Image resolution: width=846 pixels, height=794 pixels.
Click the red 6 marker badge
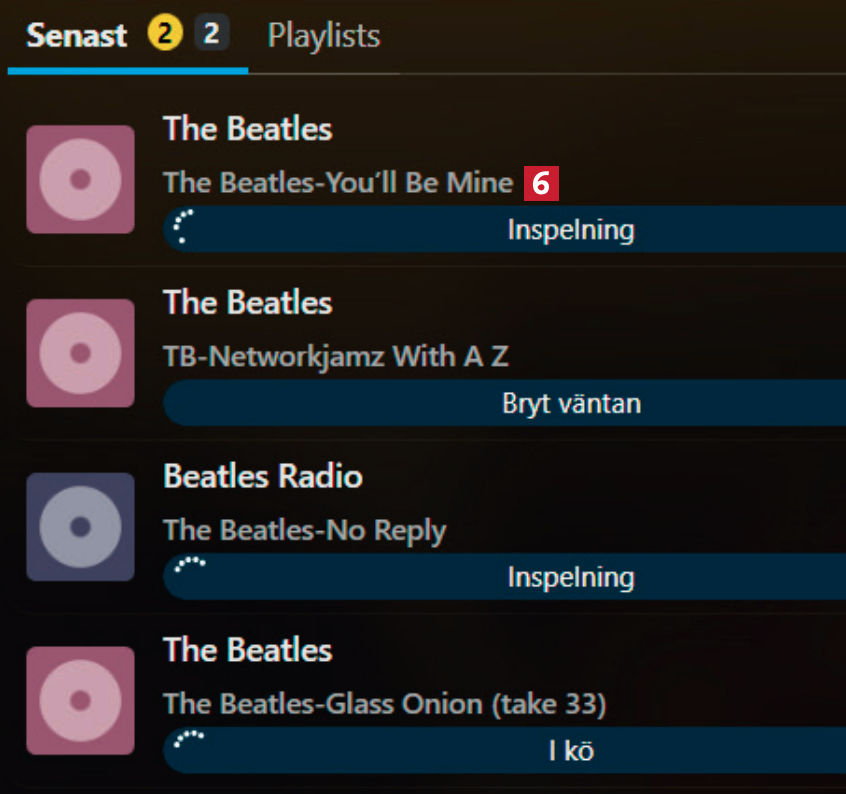click(x=541, y=183)
